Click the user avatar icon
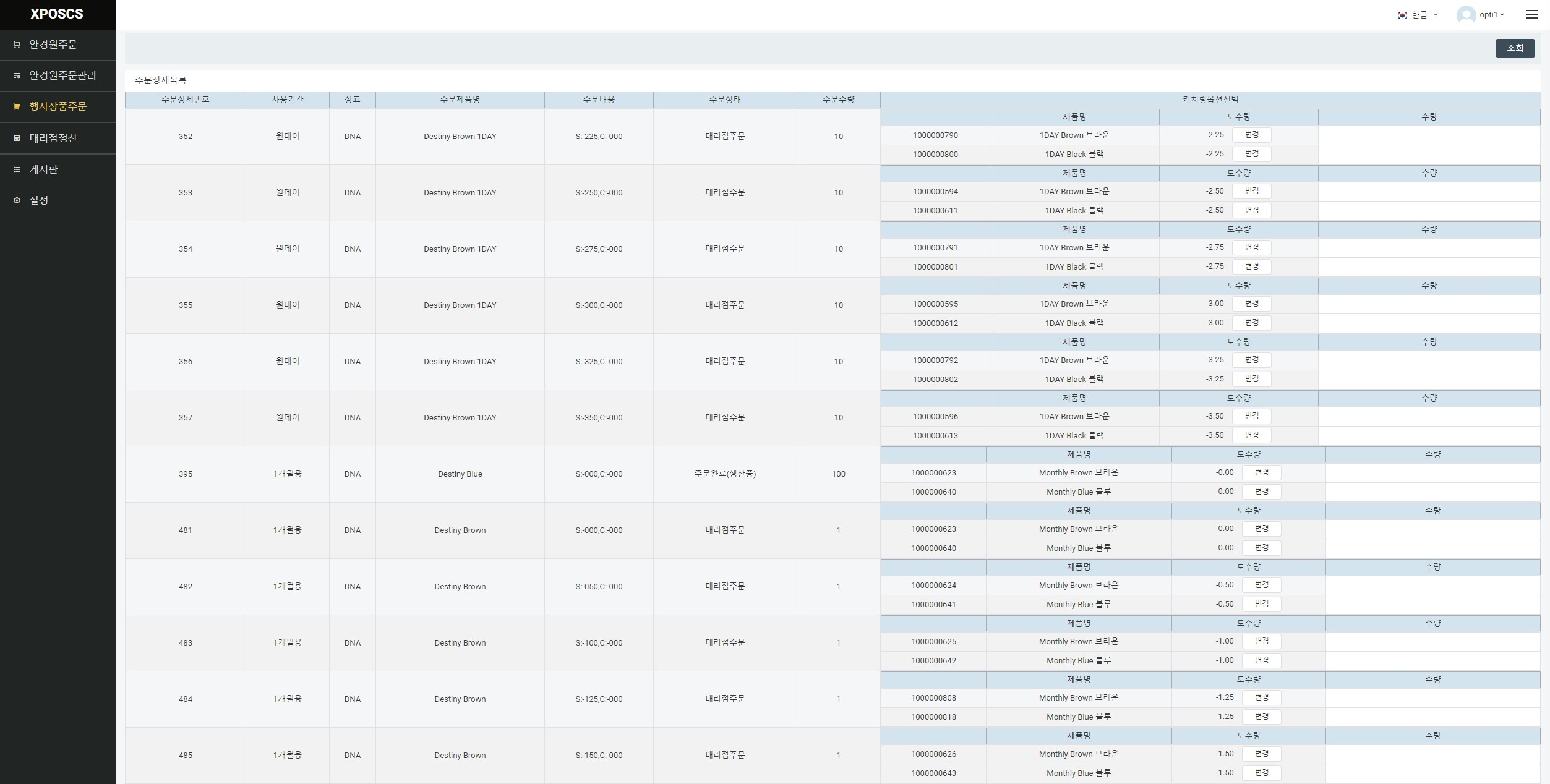 coord(1466,15)
